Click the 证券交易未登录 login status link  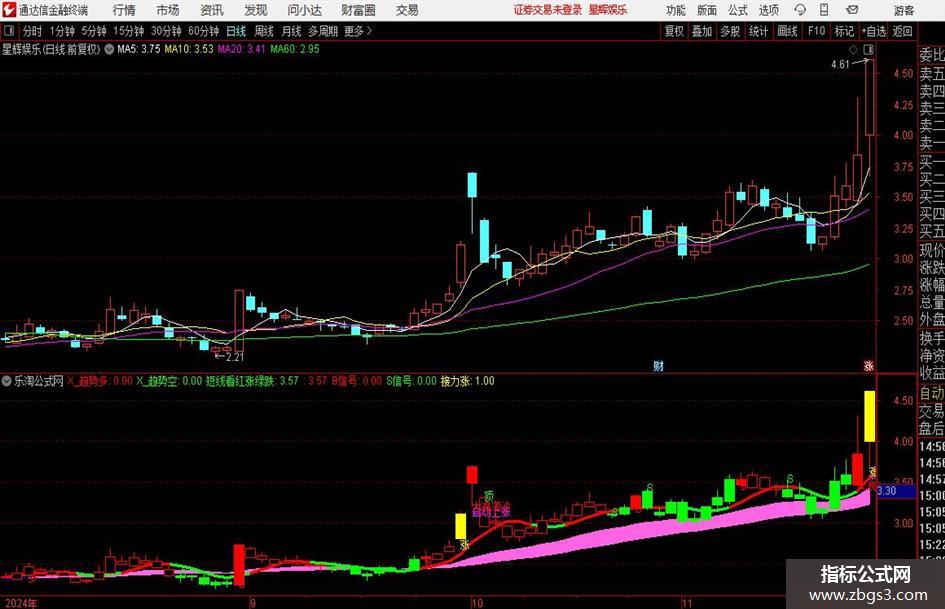548,10
